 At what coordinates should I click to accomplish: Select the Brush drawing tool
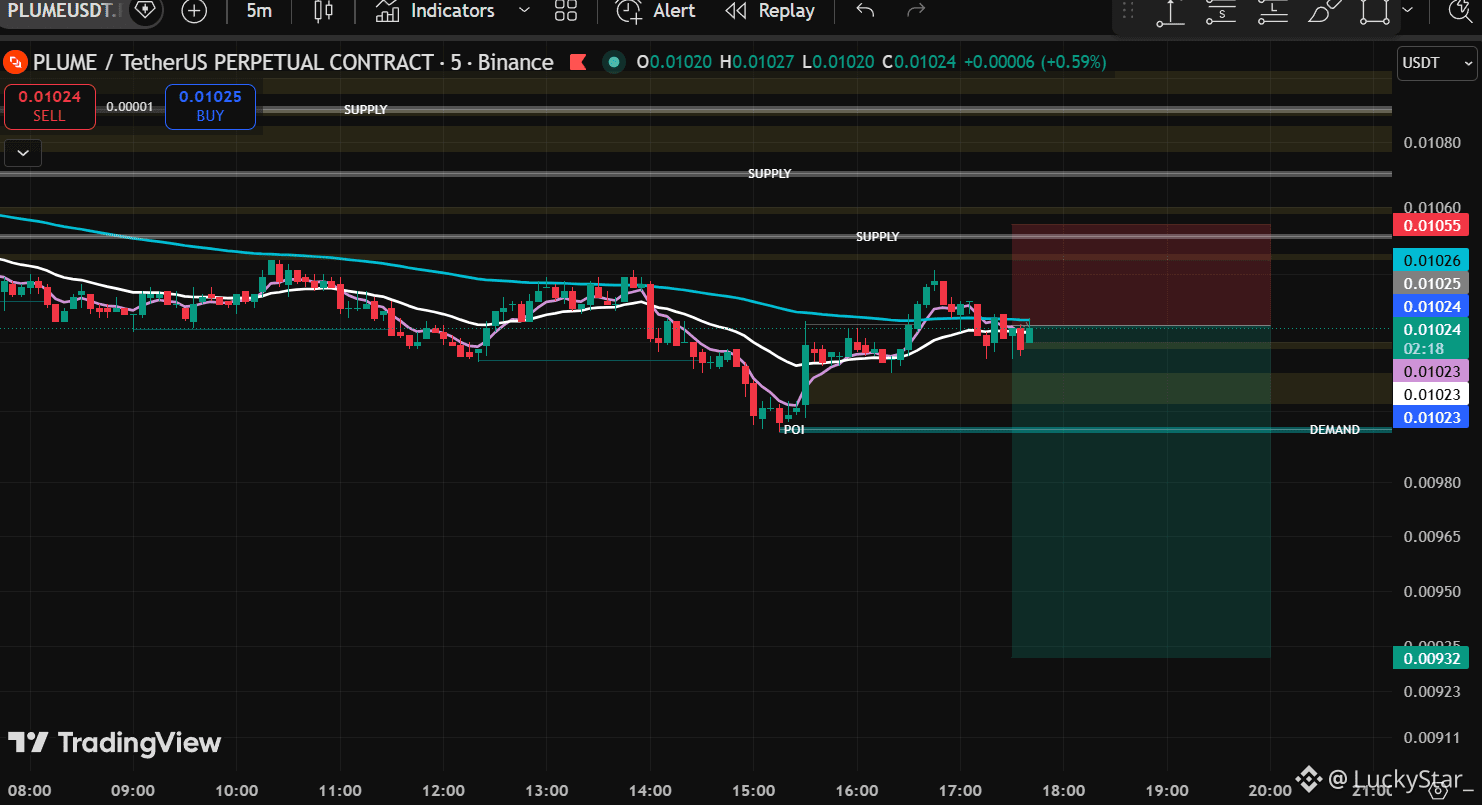tap(1325, 12)
